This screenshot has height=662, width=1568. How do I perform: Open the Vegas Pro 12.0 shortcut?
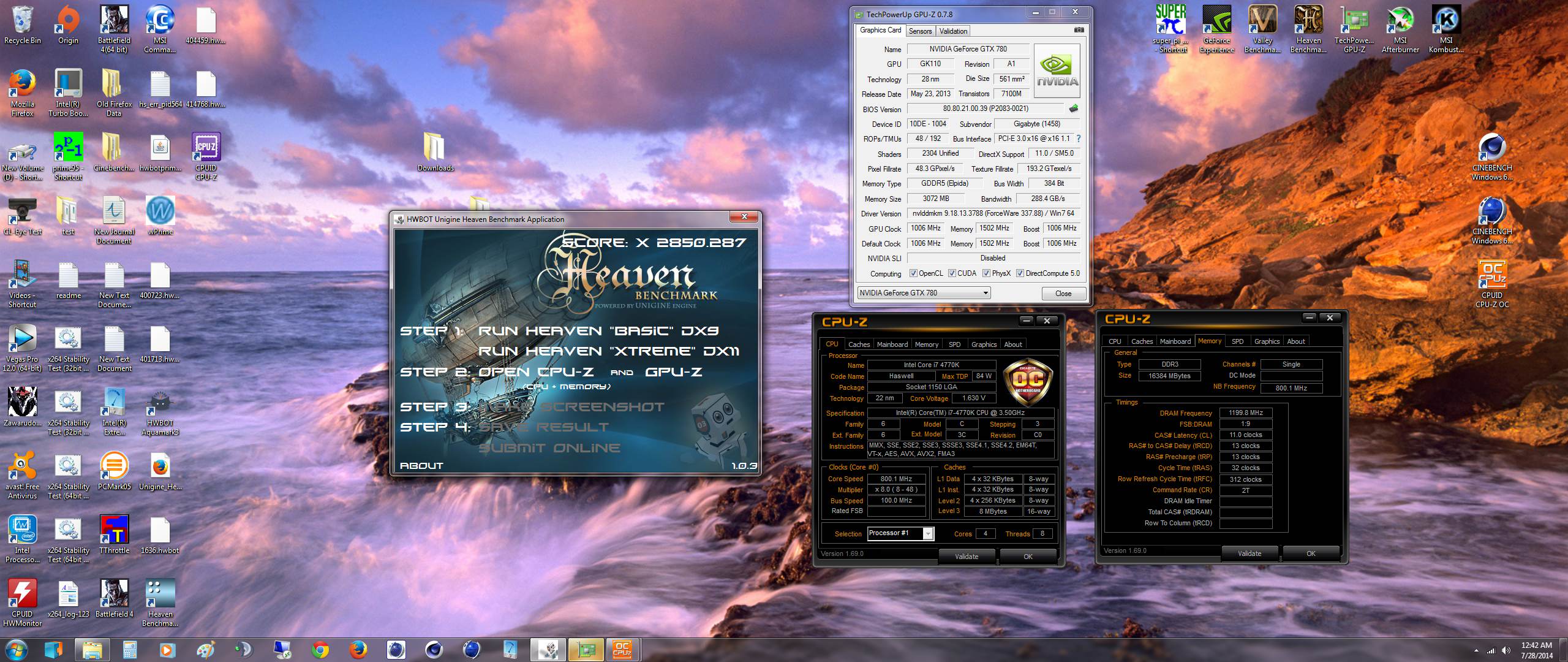point(23,348)
